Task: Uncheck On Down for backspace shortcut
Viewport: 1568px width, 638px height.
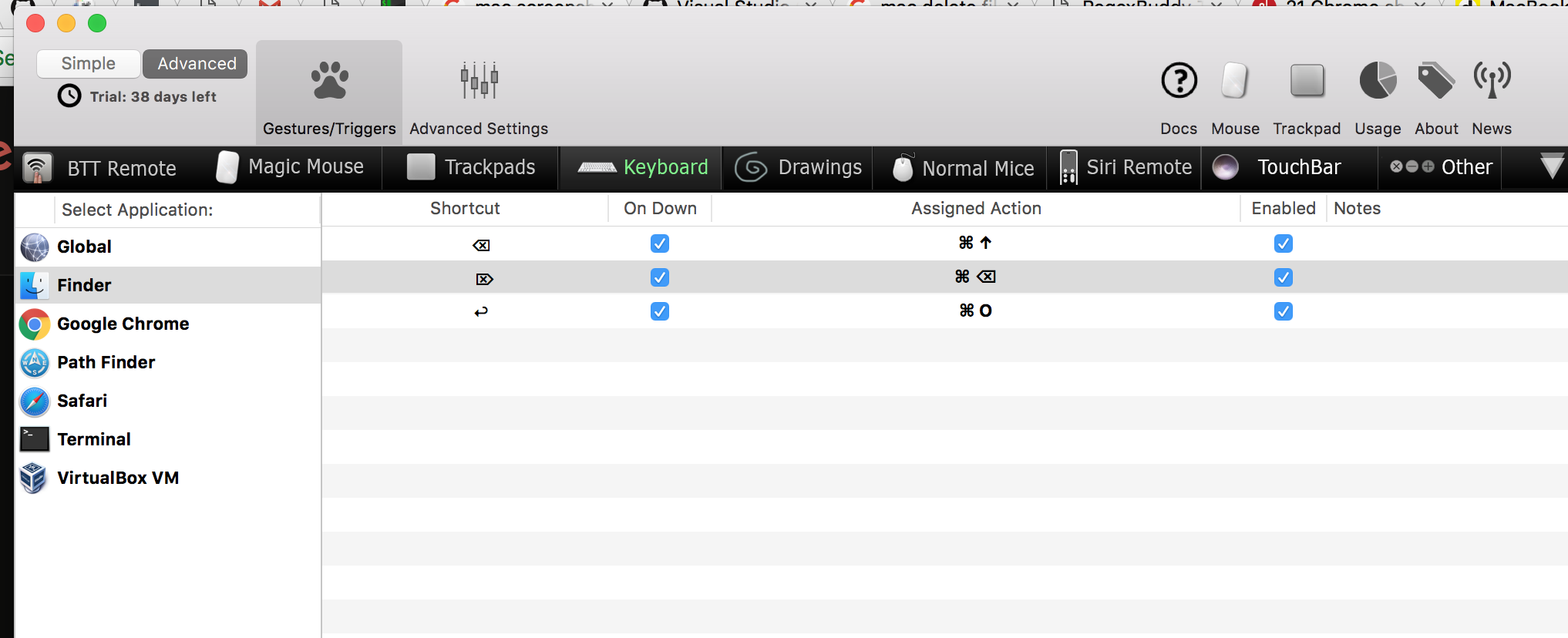Action: pos(660,243)
